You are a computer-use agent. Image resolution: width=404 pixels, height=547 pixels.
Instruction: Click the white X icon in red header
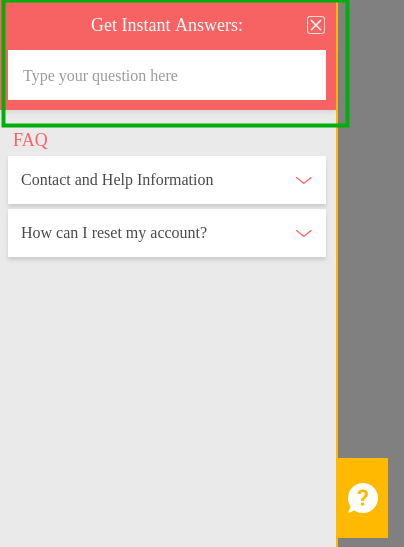point(316,25)
